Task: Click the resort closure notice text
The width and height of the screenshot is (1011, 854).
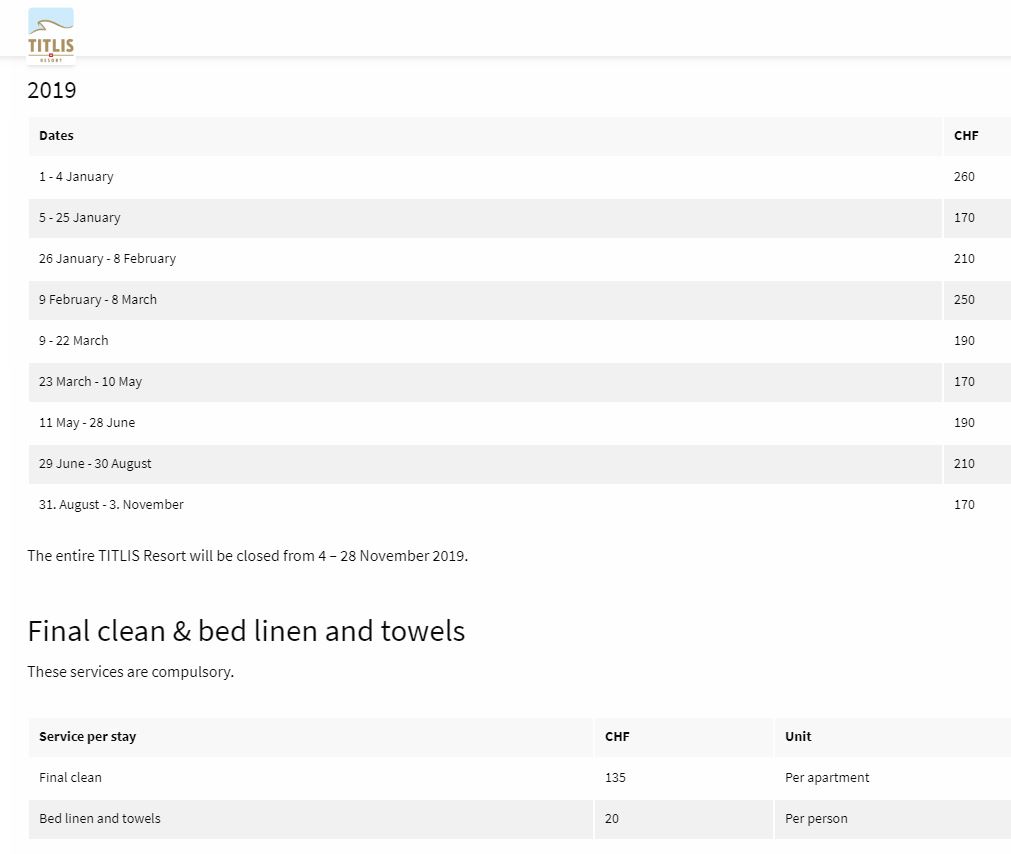Action: coord(247,556)
